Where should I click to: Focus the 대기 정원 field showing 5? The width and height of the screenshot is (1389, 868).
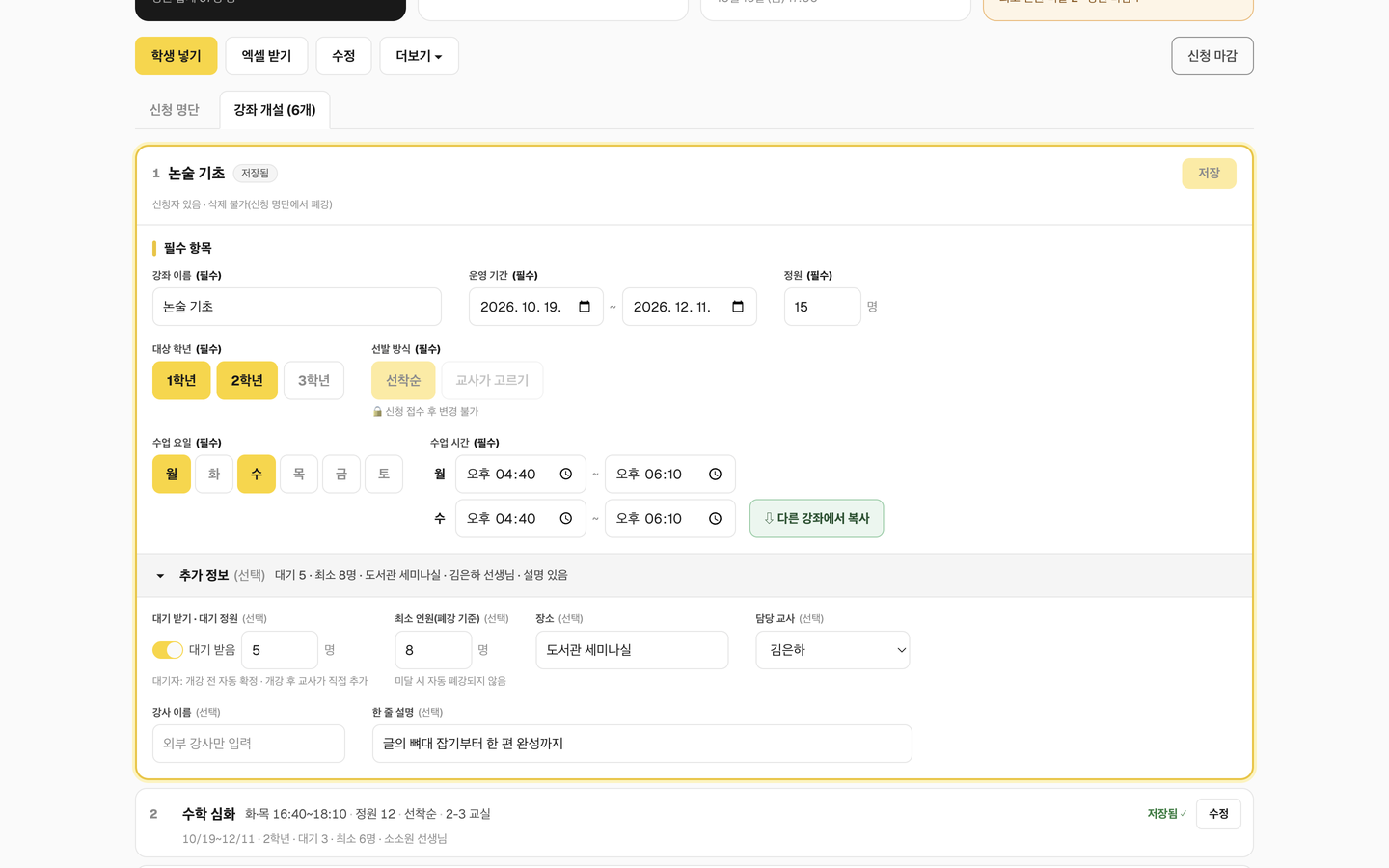(280, 650)
